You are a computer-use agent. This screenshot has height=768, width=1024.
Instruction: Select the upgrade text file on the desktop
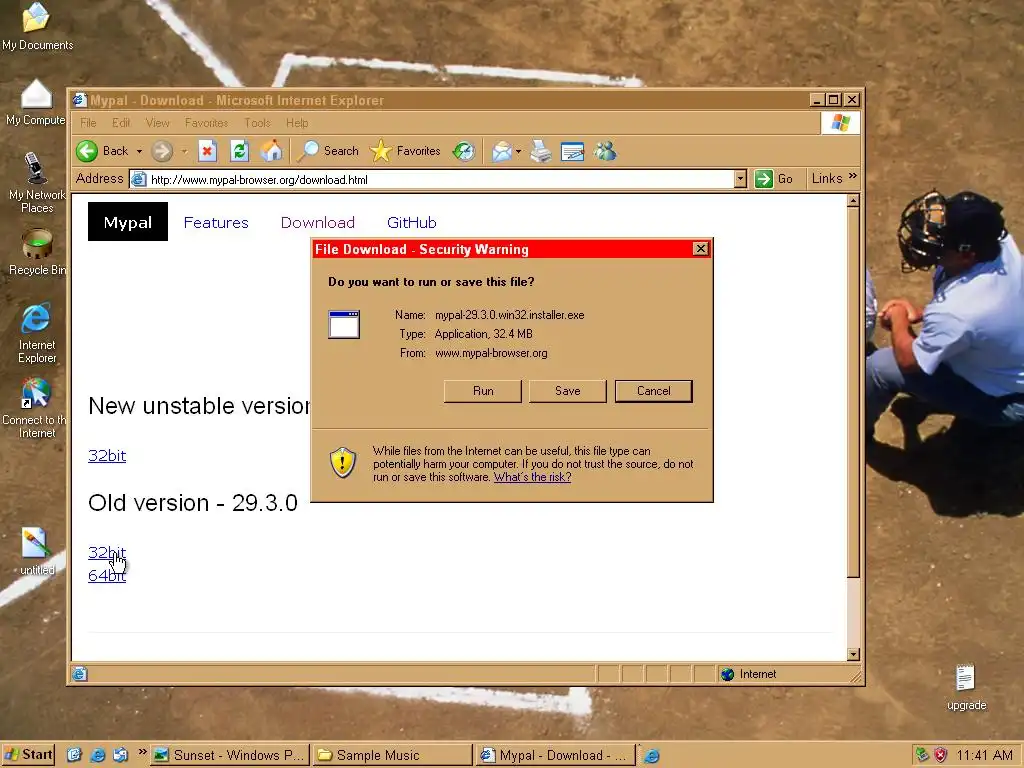click(965, 678)
